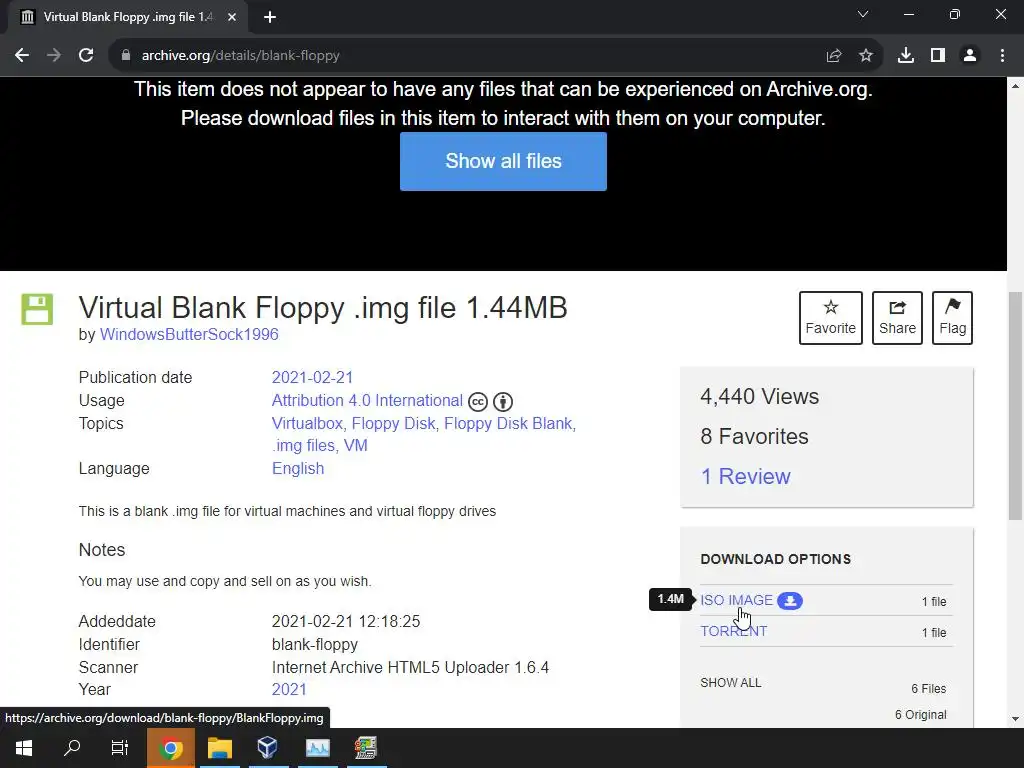Click the browser forward arrow

click(54, 56)
